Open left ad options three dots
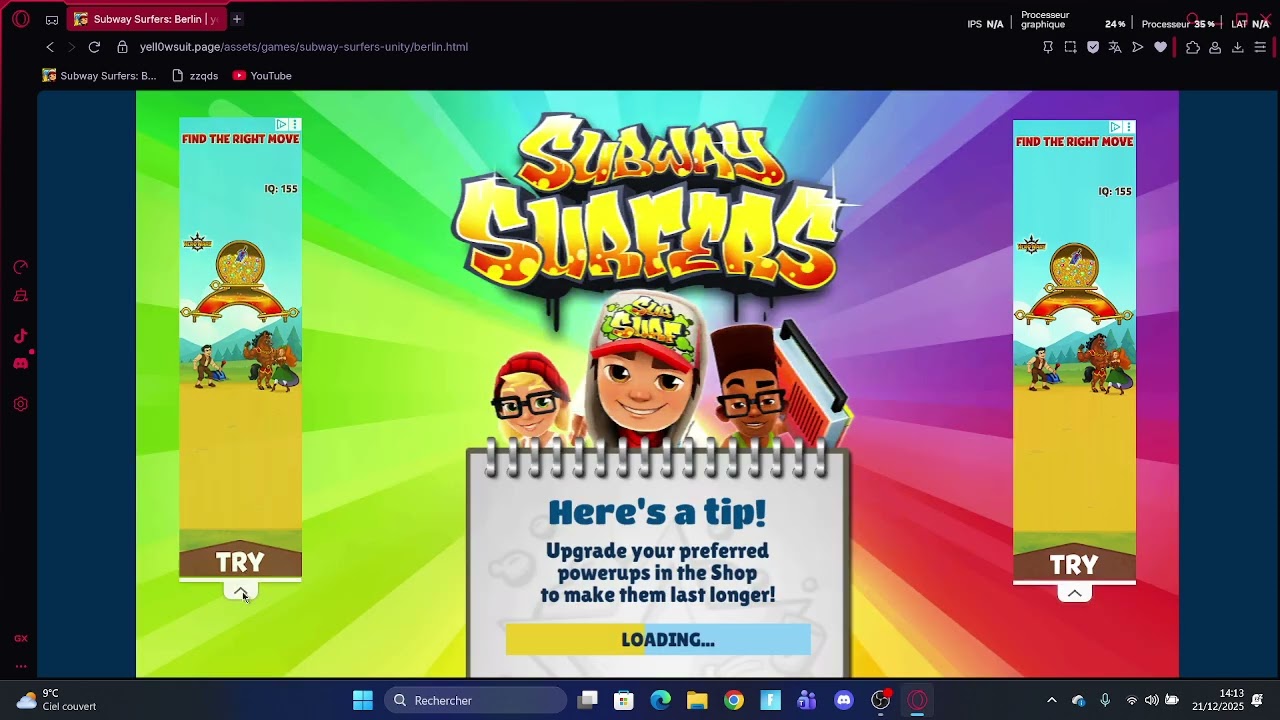Viewport: 1280px width, 720px height. [295, 124]
